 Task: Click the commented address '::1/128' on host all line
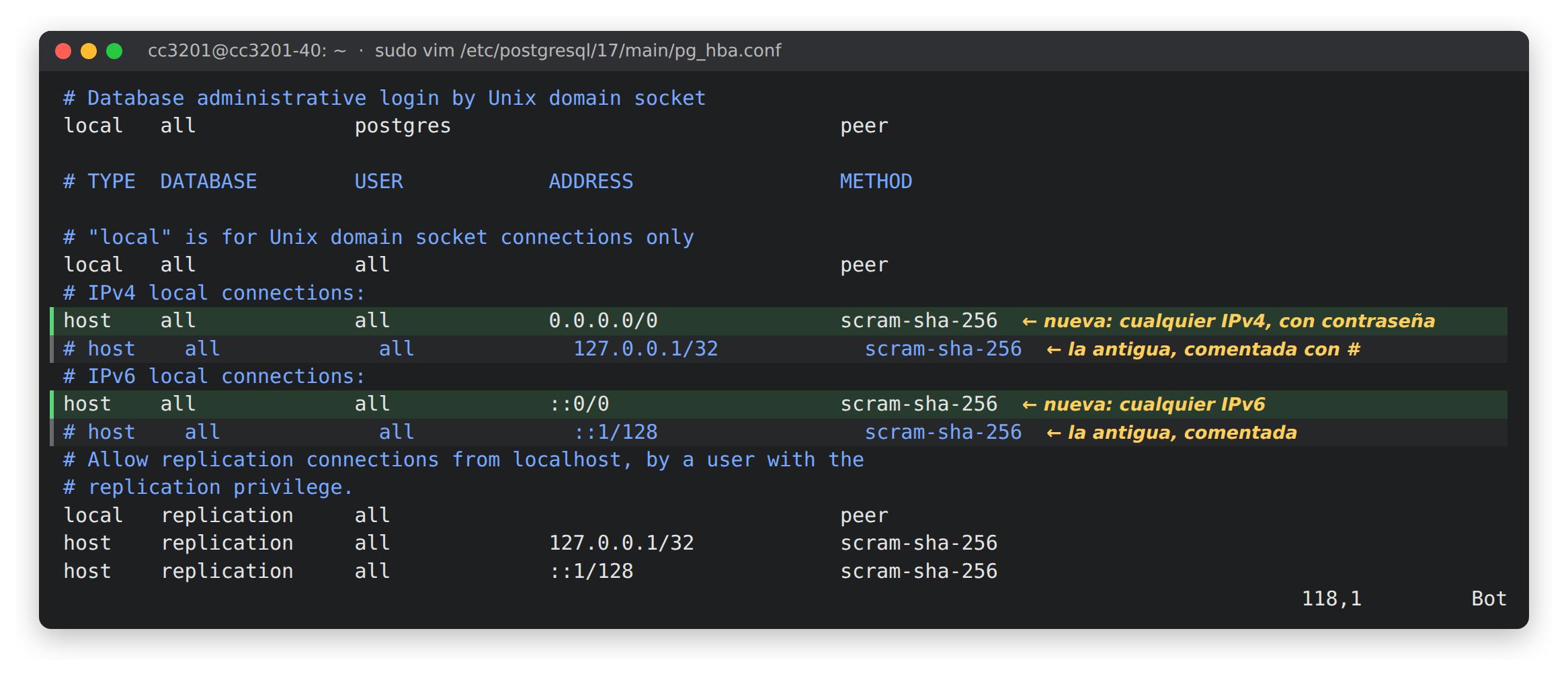615,432
